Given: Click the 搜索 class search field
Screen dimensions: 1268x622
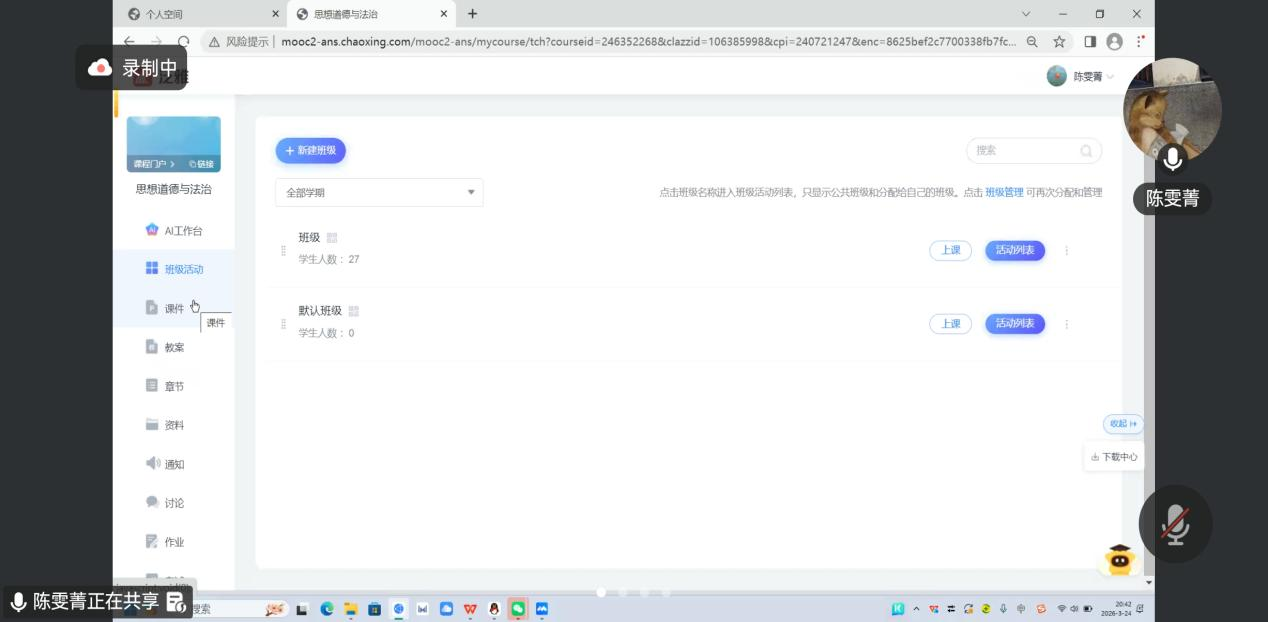Looking at the screenshot, I should [x=1025, y=151].
